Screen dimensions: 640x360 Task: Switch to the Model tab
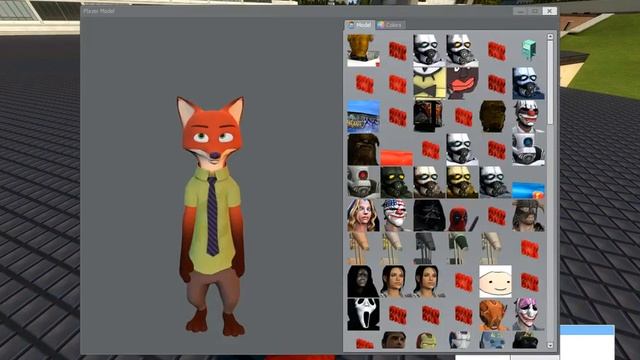click(x=359, y=25)
